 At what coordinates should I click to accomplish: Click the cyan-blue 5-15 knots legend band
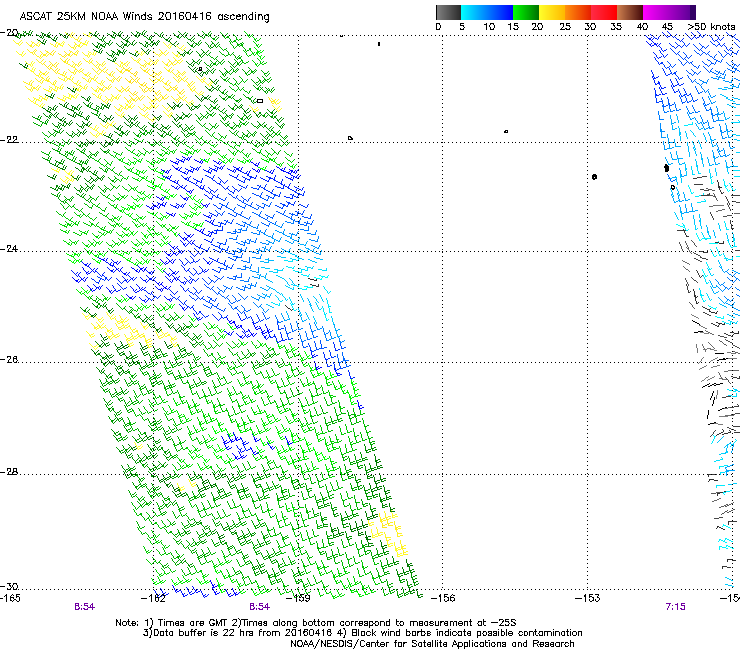pyautogui.click(x=487, y=12)
